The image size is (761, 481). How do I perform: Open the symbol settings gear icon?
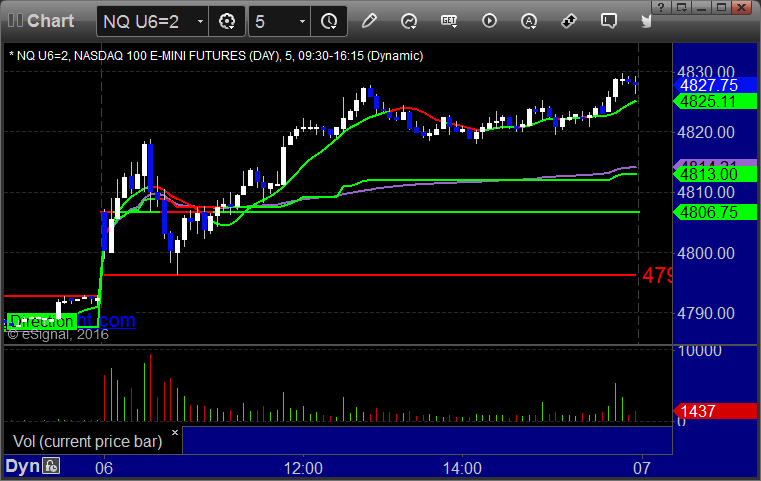click(x=227, y=21)
